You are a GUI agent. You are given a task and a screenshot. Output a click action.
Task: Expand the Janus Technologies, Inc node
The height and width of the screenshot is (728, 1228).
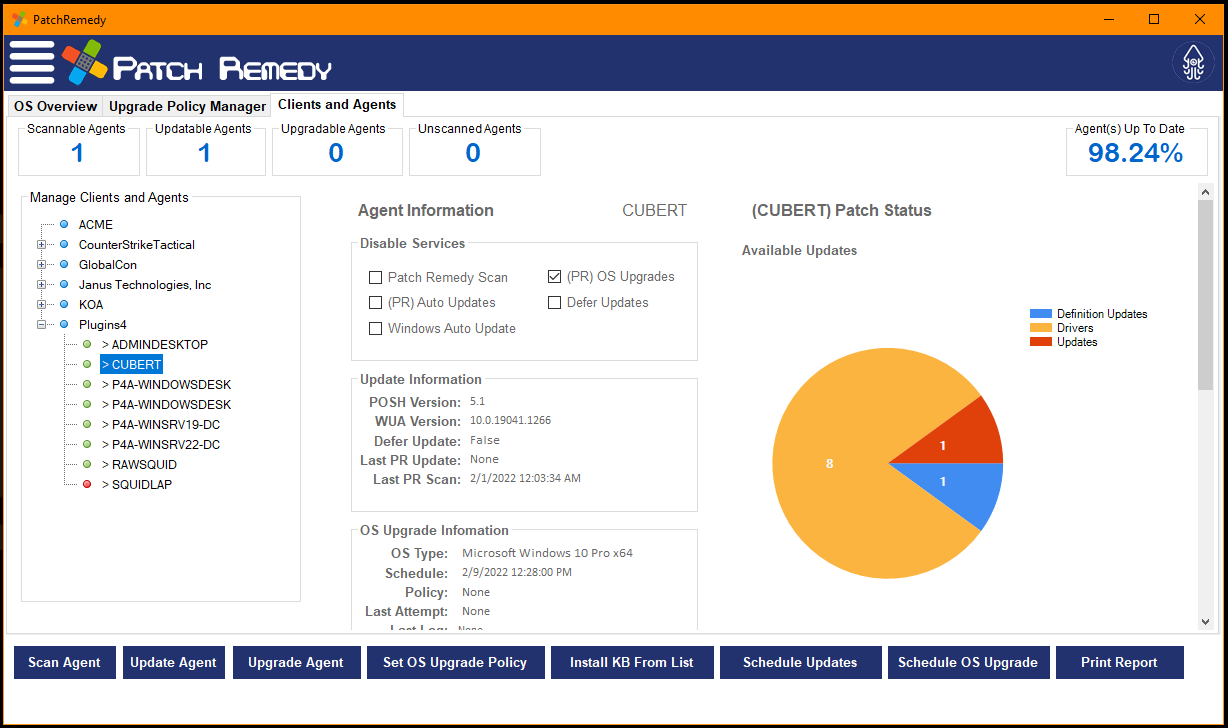tap(40, 284)
